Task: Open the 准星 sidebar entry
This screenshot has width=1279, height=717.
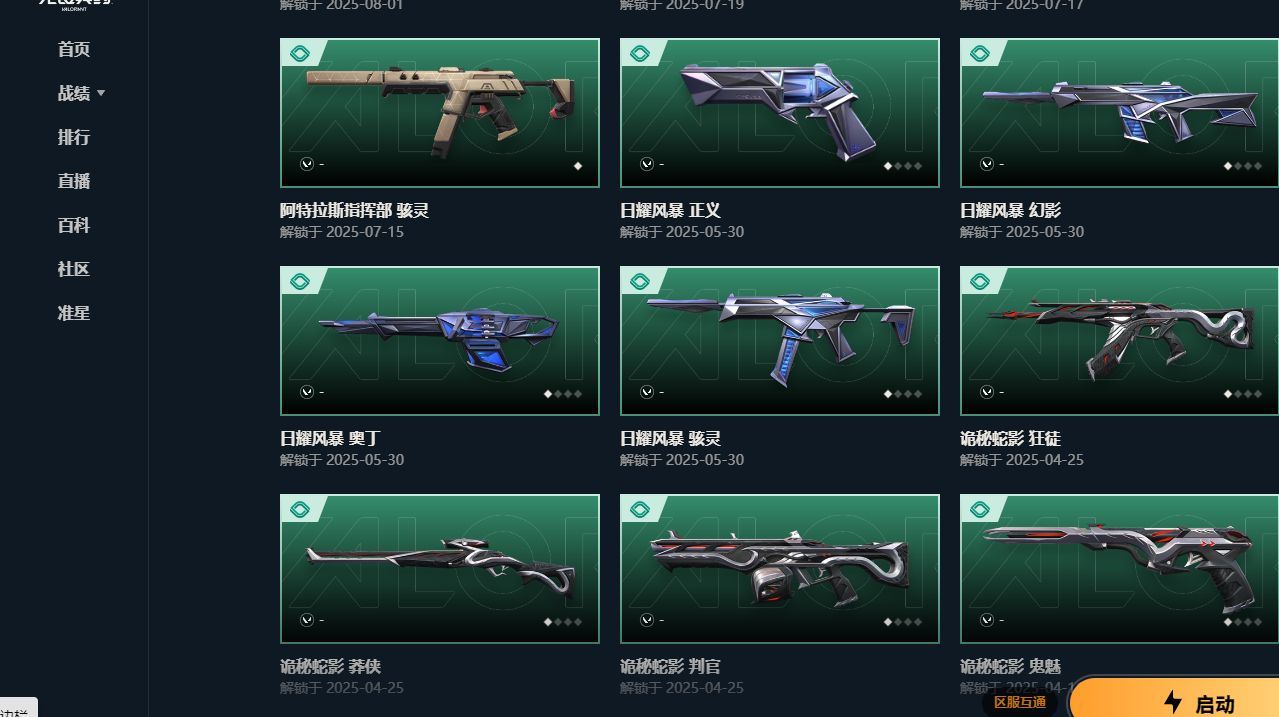Action: click(74, 313)
